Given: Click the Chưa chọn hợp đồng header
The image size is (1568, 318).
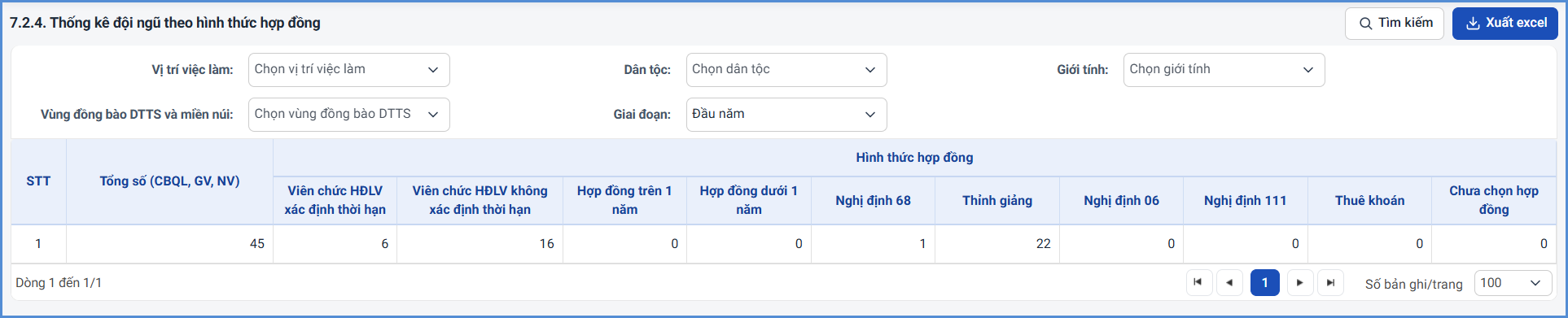Looking at the screenshot, I should [x=1494, y=200].
